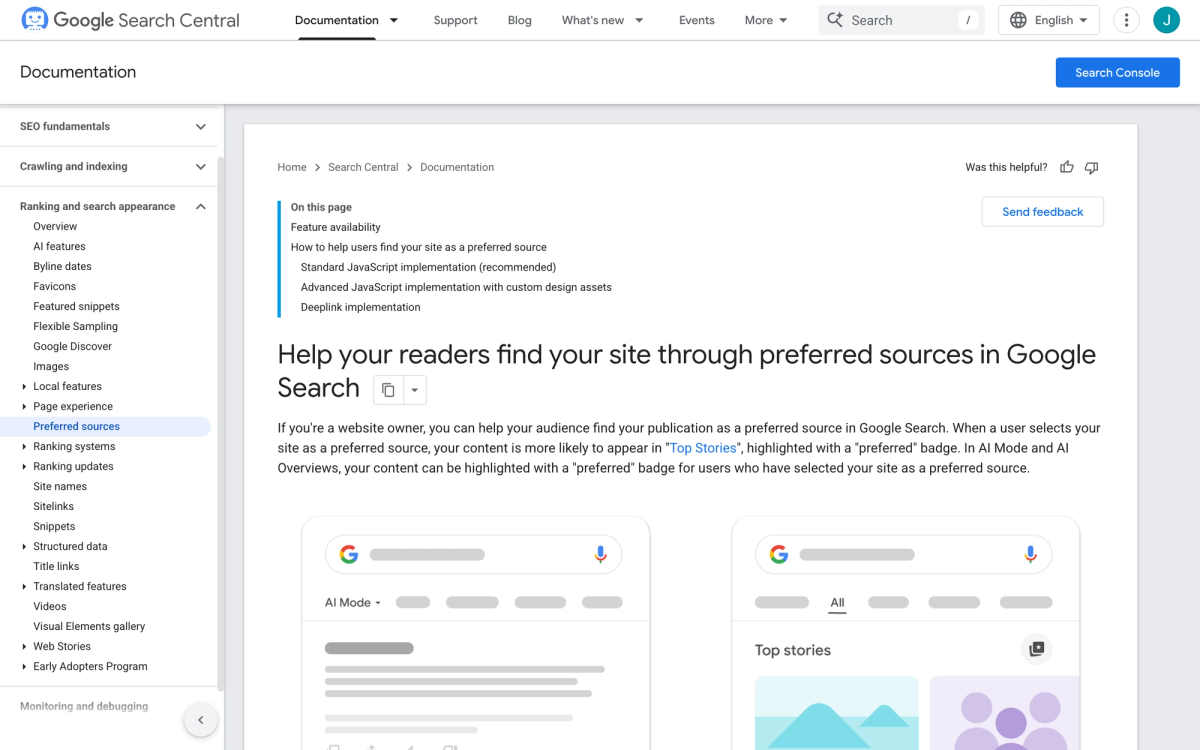Click the Search Console button
This screenshot has height=750, width=1200.
pos(1117,72)
